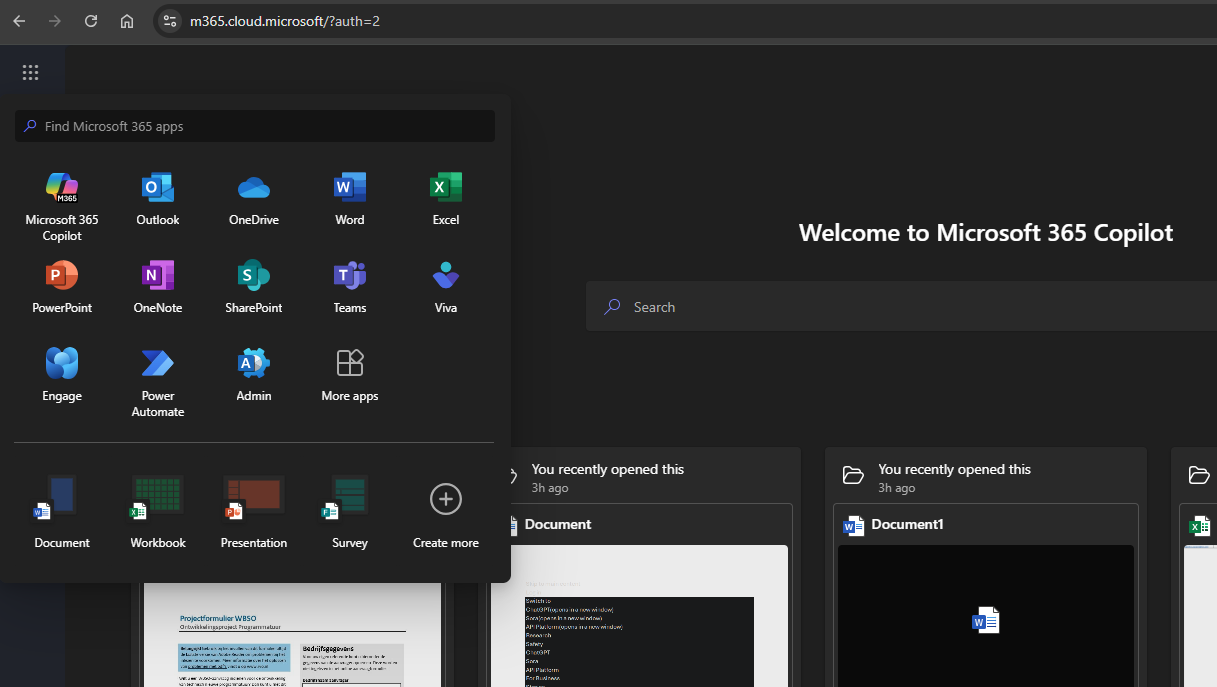Close the app launcher waffle menu
The height and width of the screenshot is (687, 1217).
click(x=30, y=72)
